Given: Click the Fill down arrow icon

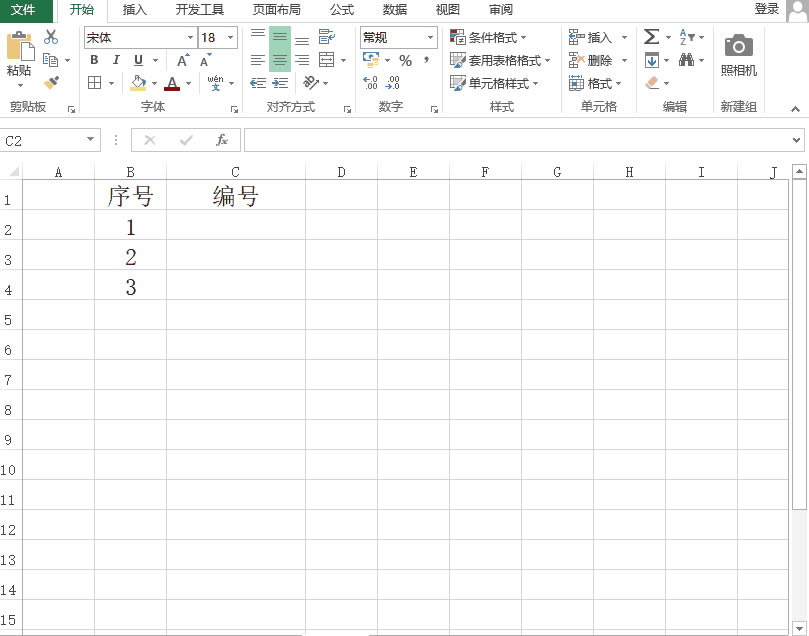Looking at the screenshot, I should pos(652,60).
